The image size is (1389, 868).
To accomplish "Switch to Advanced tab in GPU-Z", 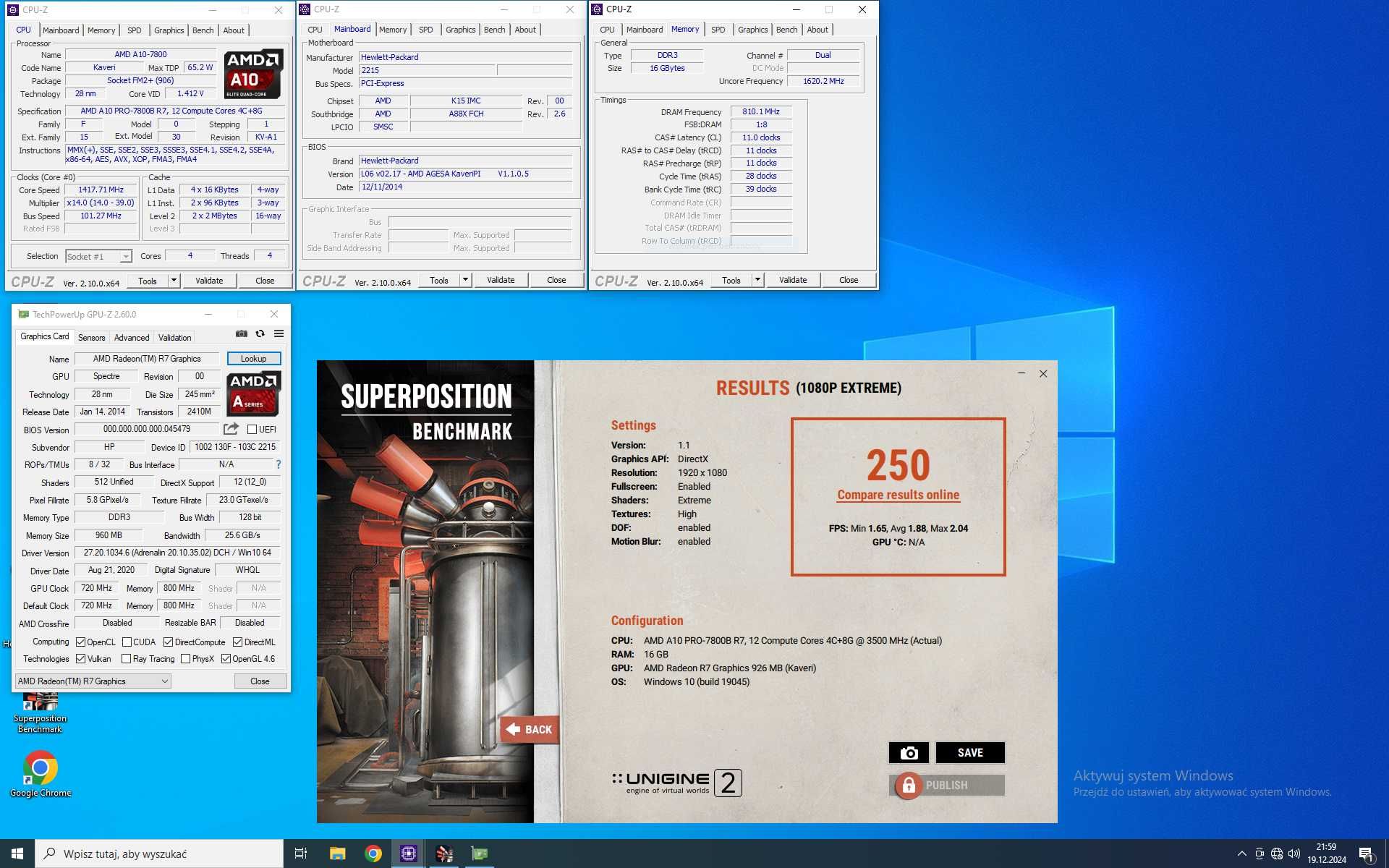I will coord(132,338).
